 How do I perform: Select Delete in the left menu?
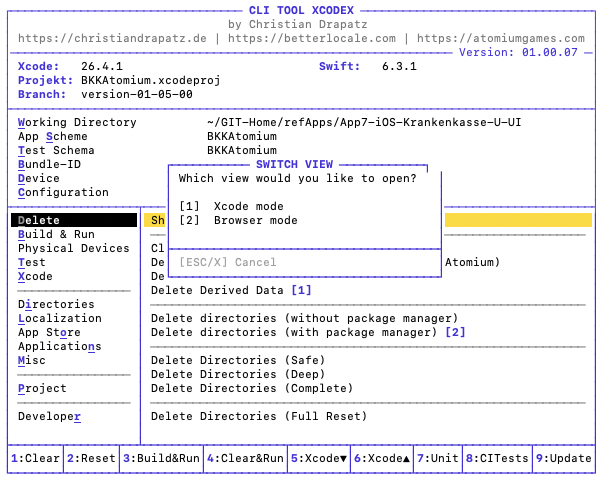point(74,220)
